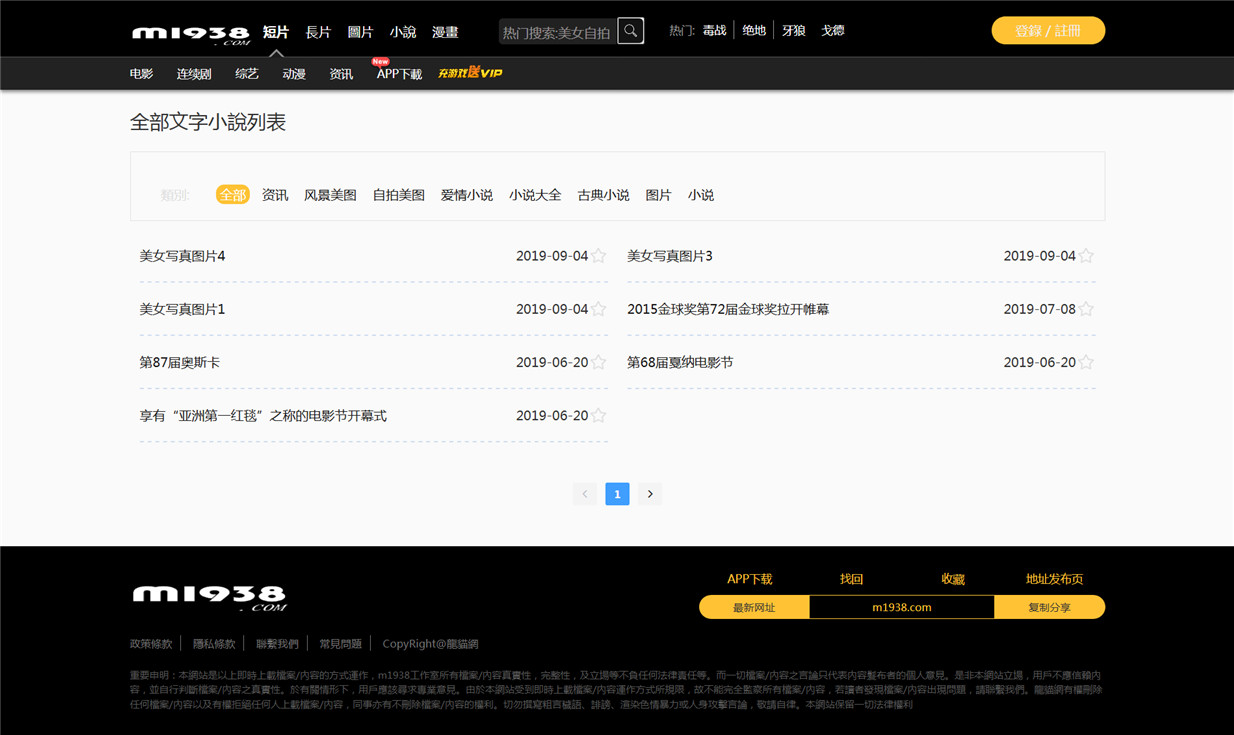Open footer 聯繫我們 link

[277, 644]
